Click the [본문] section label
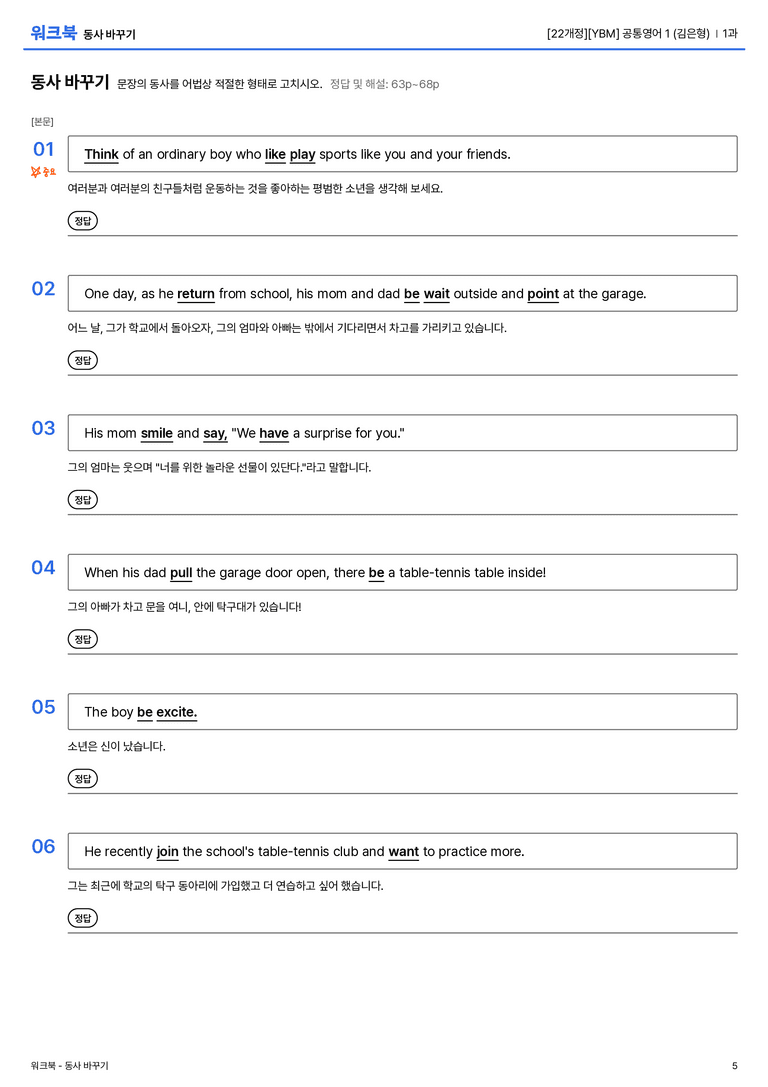768x1087 pixels. tap(42, 122)
